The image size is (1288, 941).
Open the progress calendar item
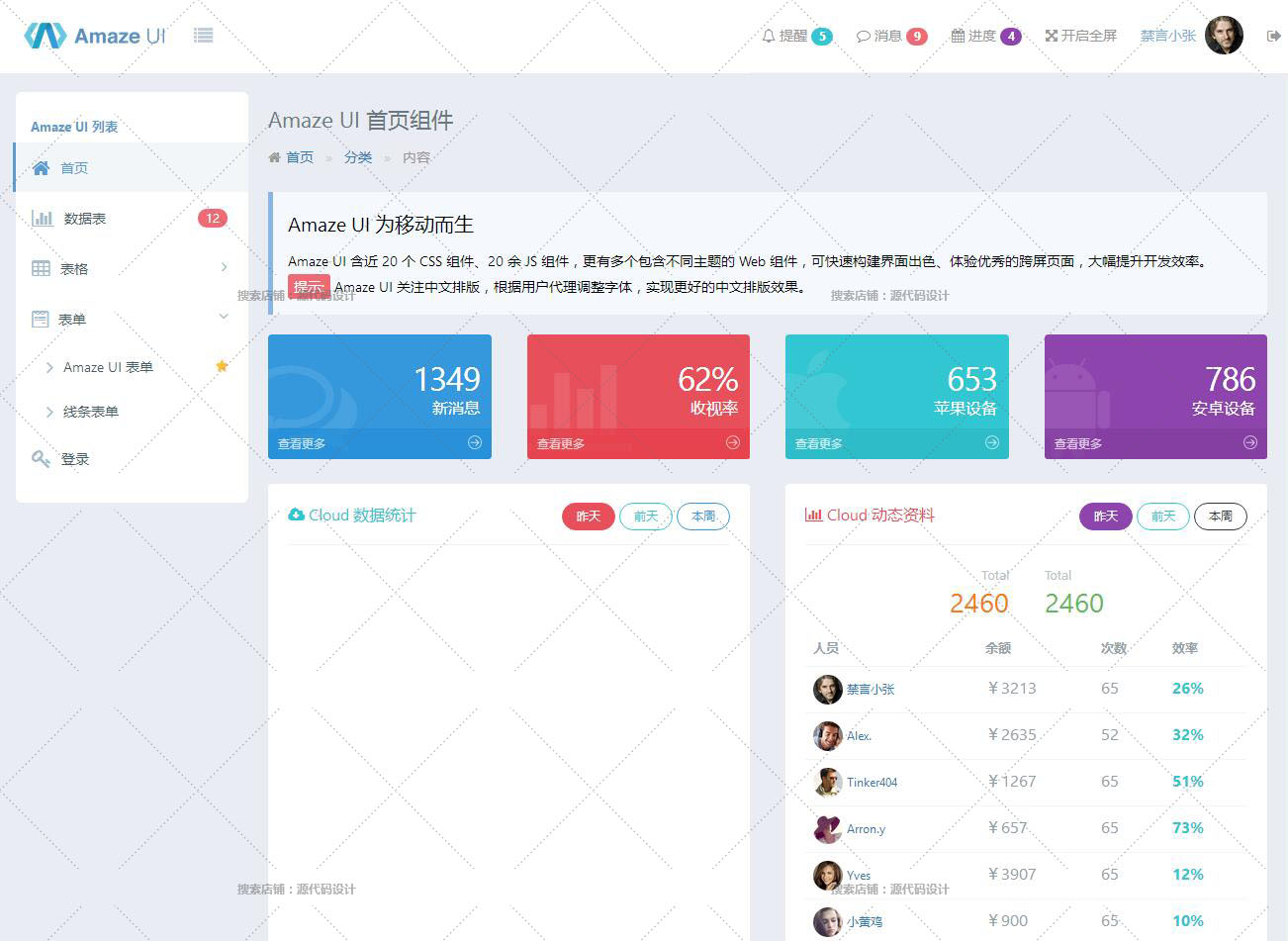tap(984, 37)
